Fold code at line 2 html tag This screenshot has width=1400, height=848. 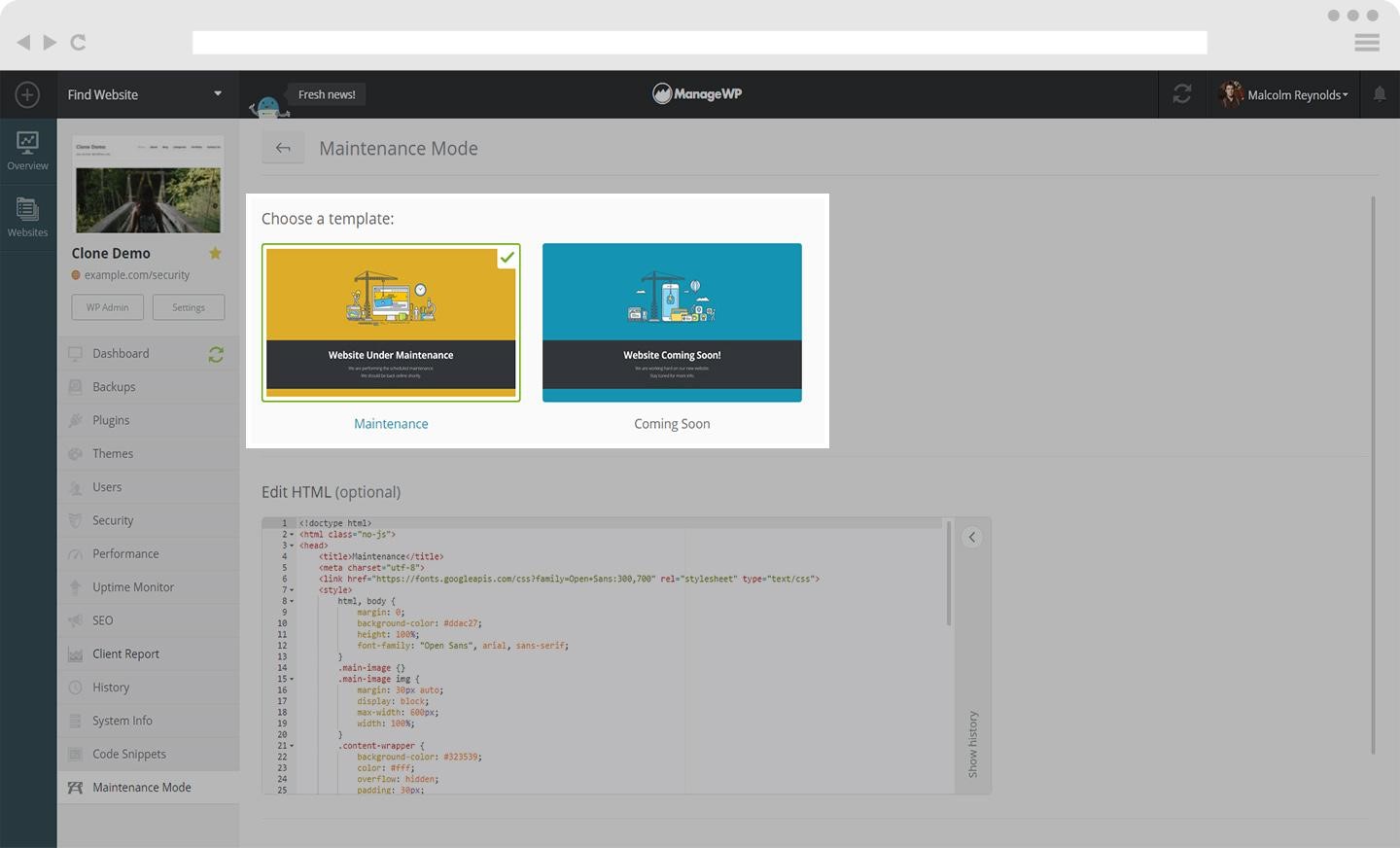[292, 534]
